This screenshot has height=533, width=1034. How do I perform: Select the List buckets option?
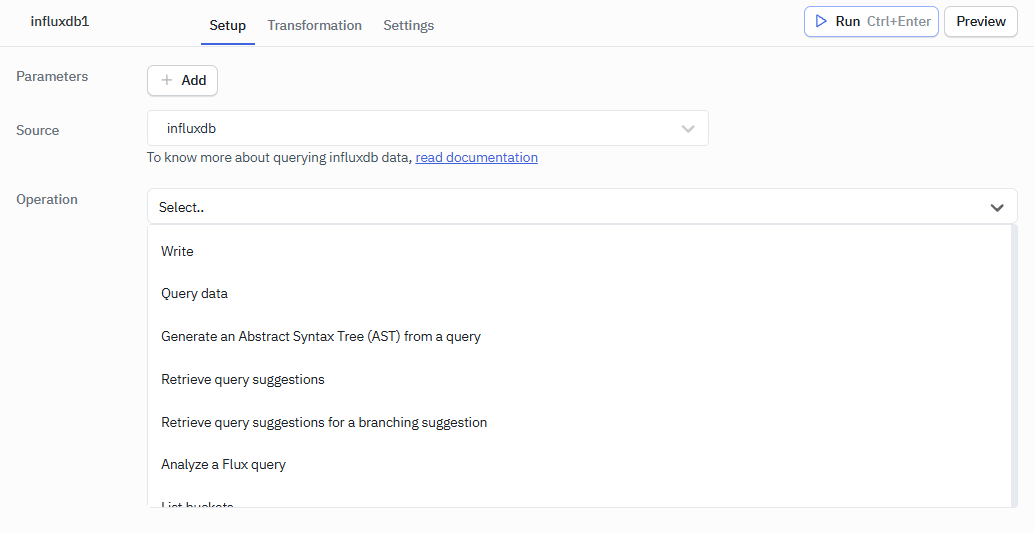coord(197,504)
